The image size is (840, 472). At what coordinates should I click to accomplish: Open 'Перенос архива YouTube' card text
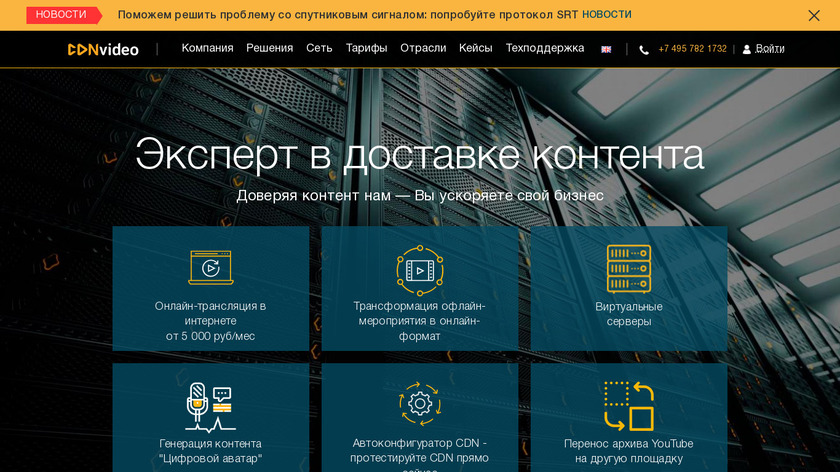coord(628,451)
